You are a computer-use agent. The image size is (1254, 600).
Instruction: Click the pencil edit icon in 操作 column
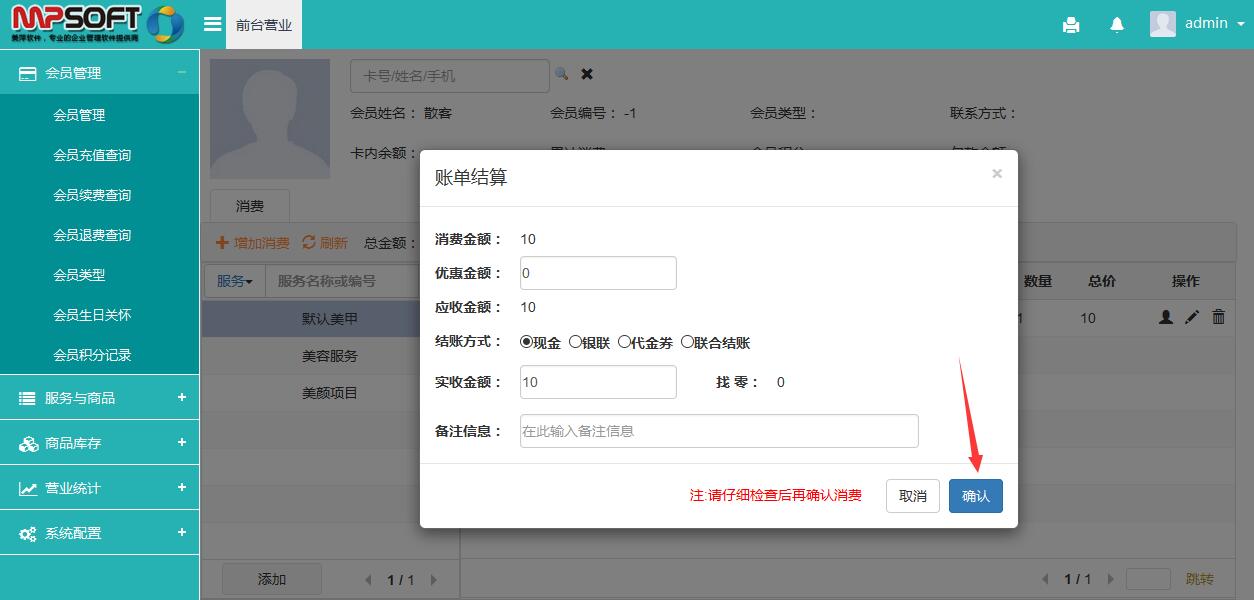pos(1192,317)
